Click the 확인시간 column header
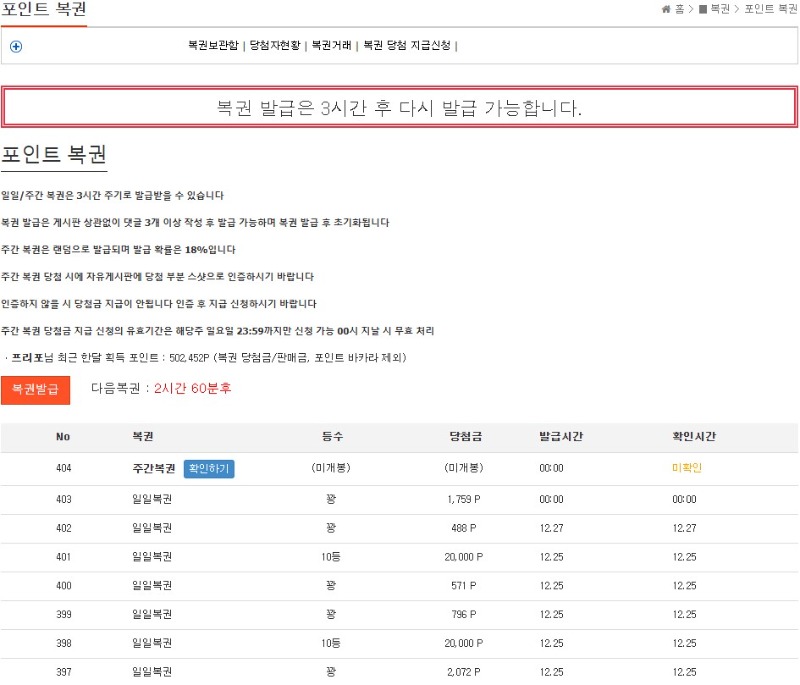Screen dimensions: 800x685 (694, 437)
